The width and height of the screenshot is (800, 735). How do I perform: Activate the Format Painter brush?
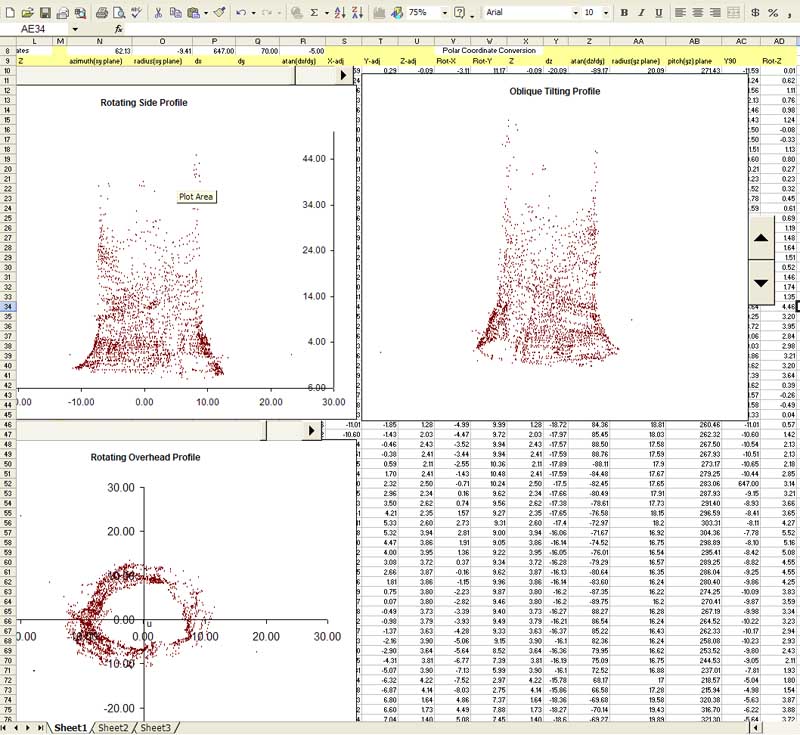[x=219, y=13]
